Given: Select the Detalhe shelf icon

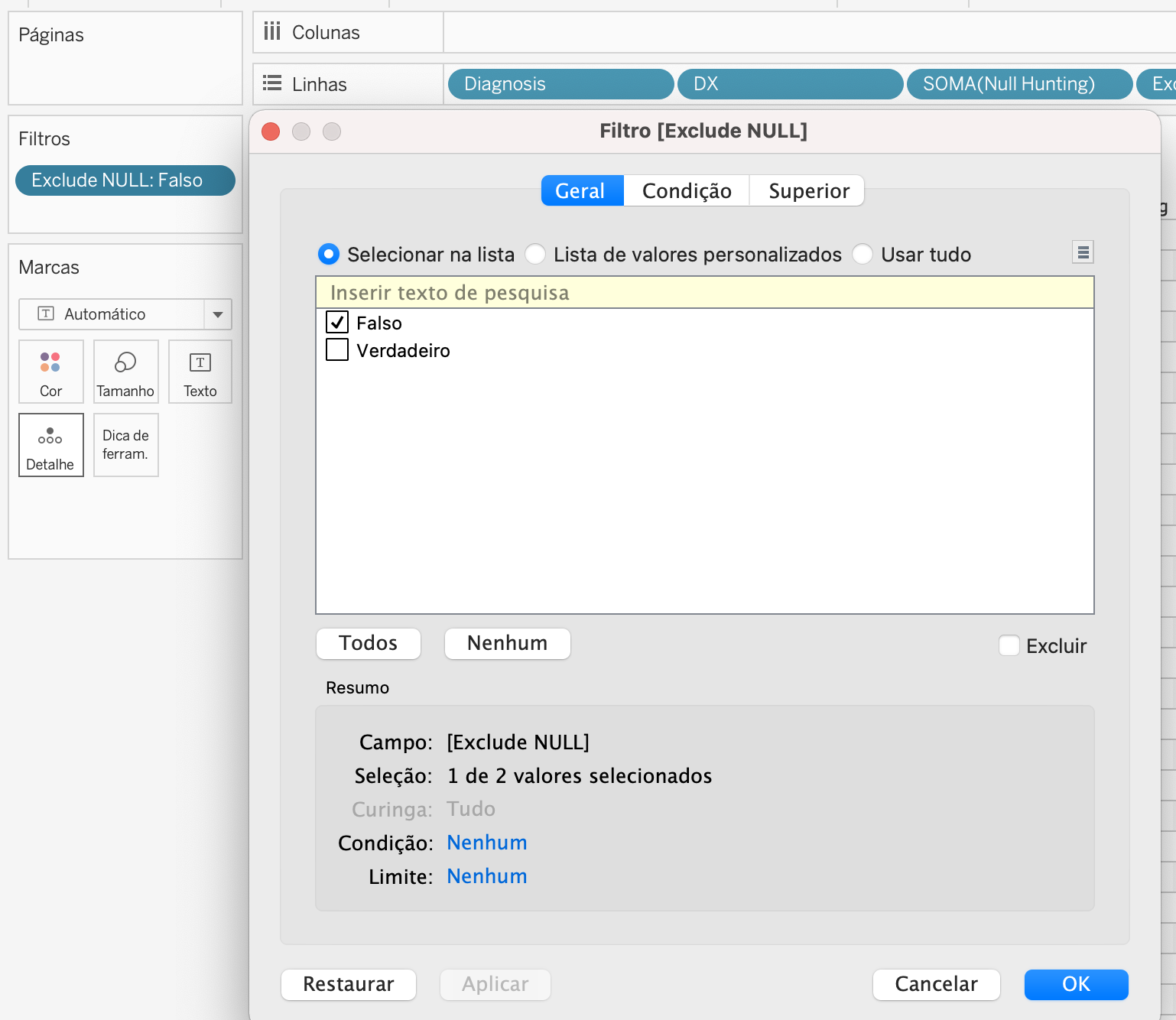Looking at the screenshot, I should 50,445.
